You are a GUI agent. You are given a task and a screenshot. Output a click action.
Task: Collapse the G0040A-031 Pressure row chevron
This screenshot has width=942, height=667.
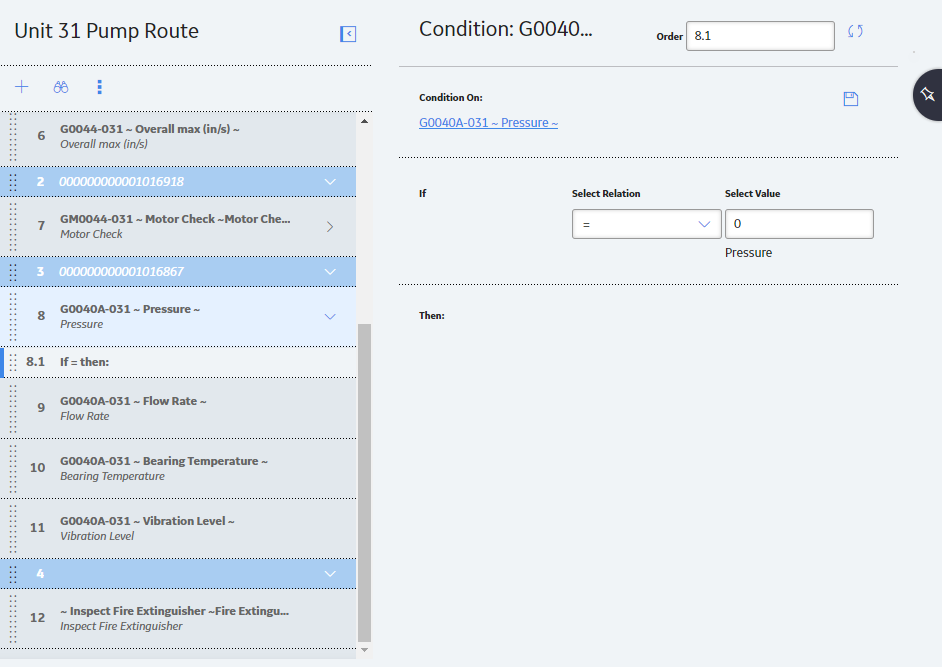click(330, 317)
